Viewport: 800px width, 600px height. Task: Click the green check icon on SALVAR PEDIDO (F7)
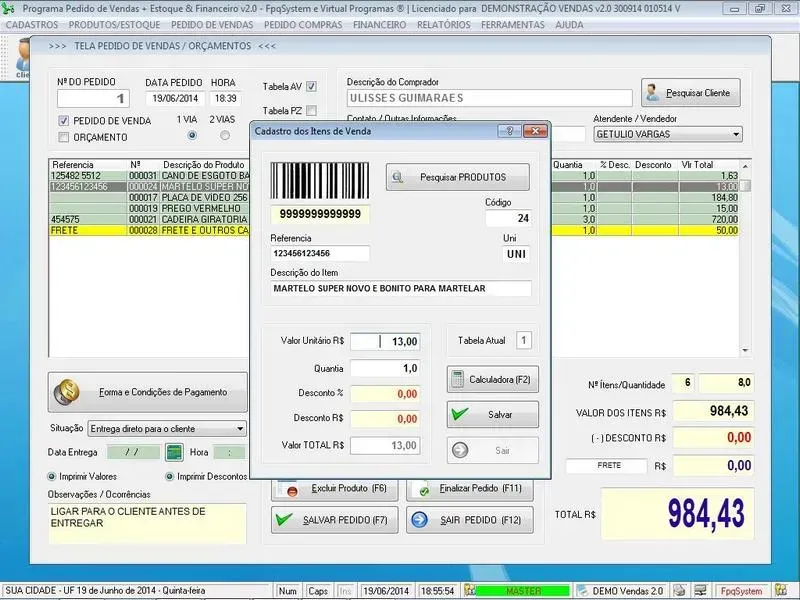[x=285, y=520]
